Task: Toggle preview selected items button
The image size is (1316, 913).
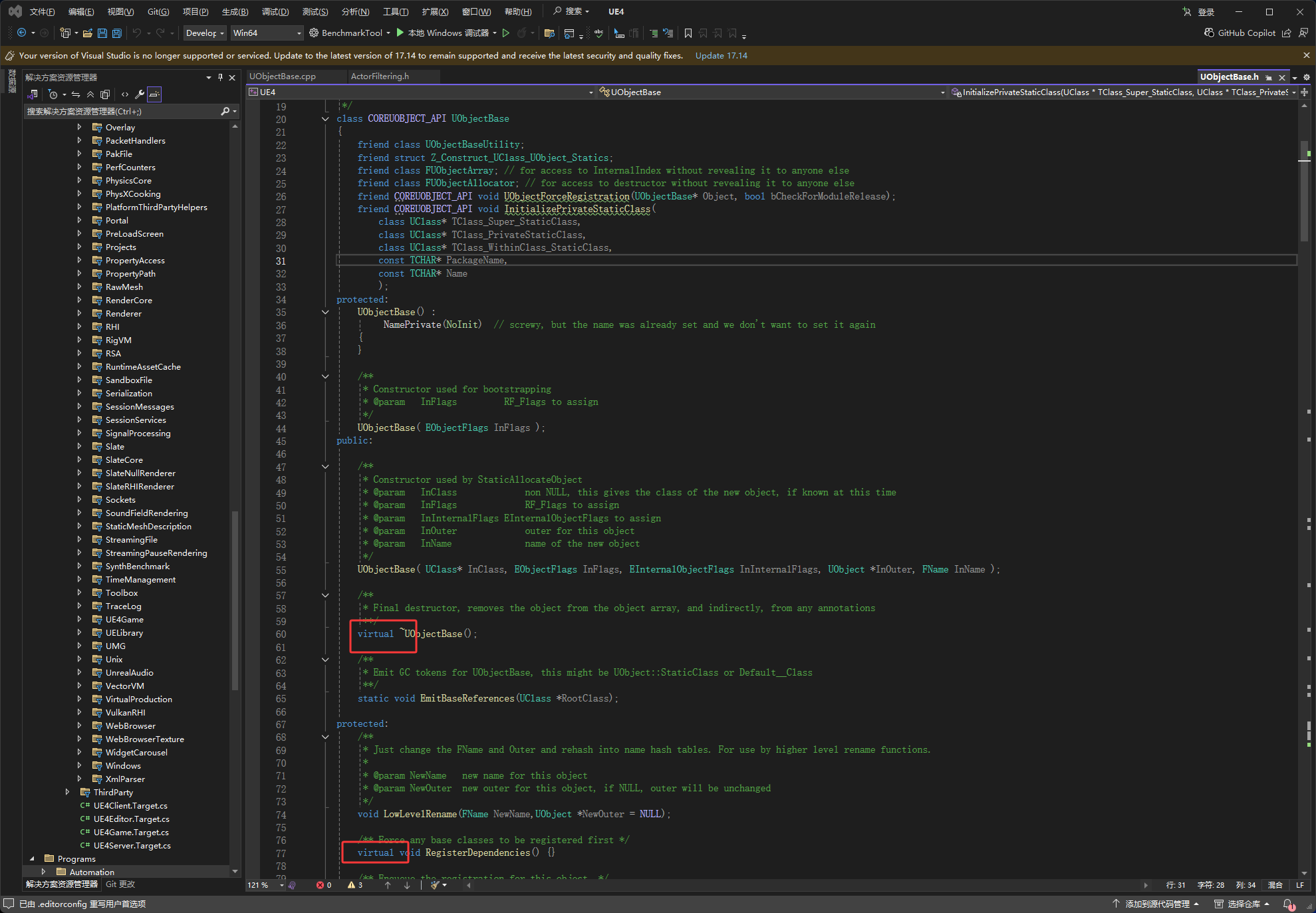Action: coord(154,94)
